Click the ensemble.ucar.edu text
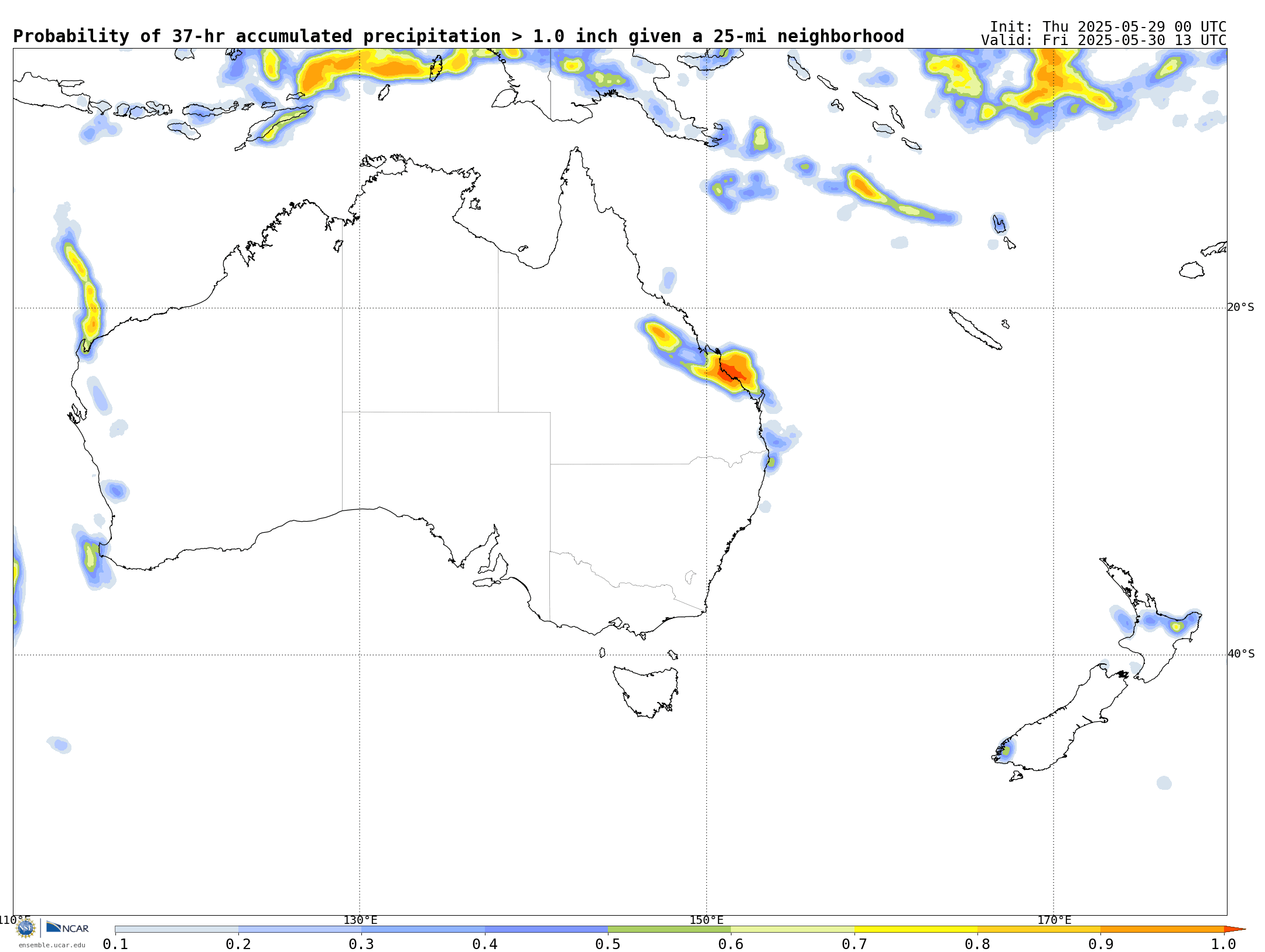Image resolution: width=1265 pixels, height=952 pixels. [52, 945]
